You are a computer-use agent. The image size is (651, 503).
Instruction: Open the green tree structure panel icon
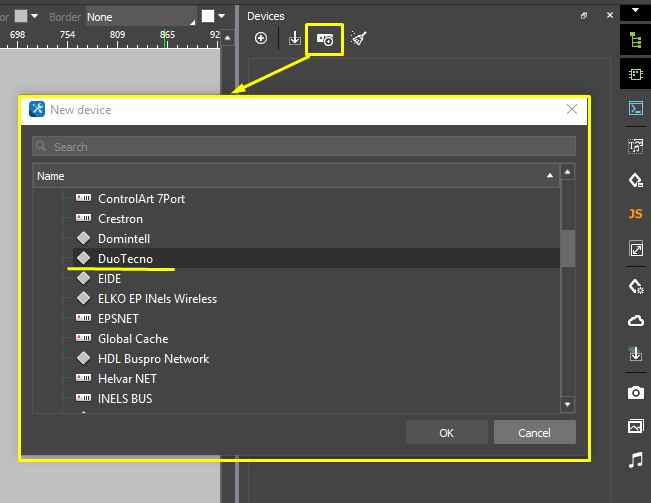click(635, 40)
